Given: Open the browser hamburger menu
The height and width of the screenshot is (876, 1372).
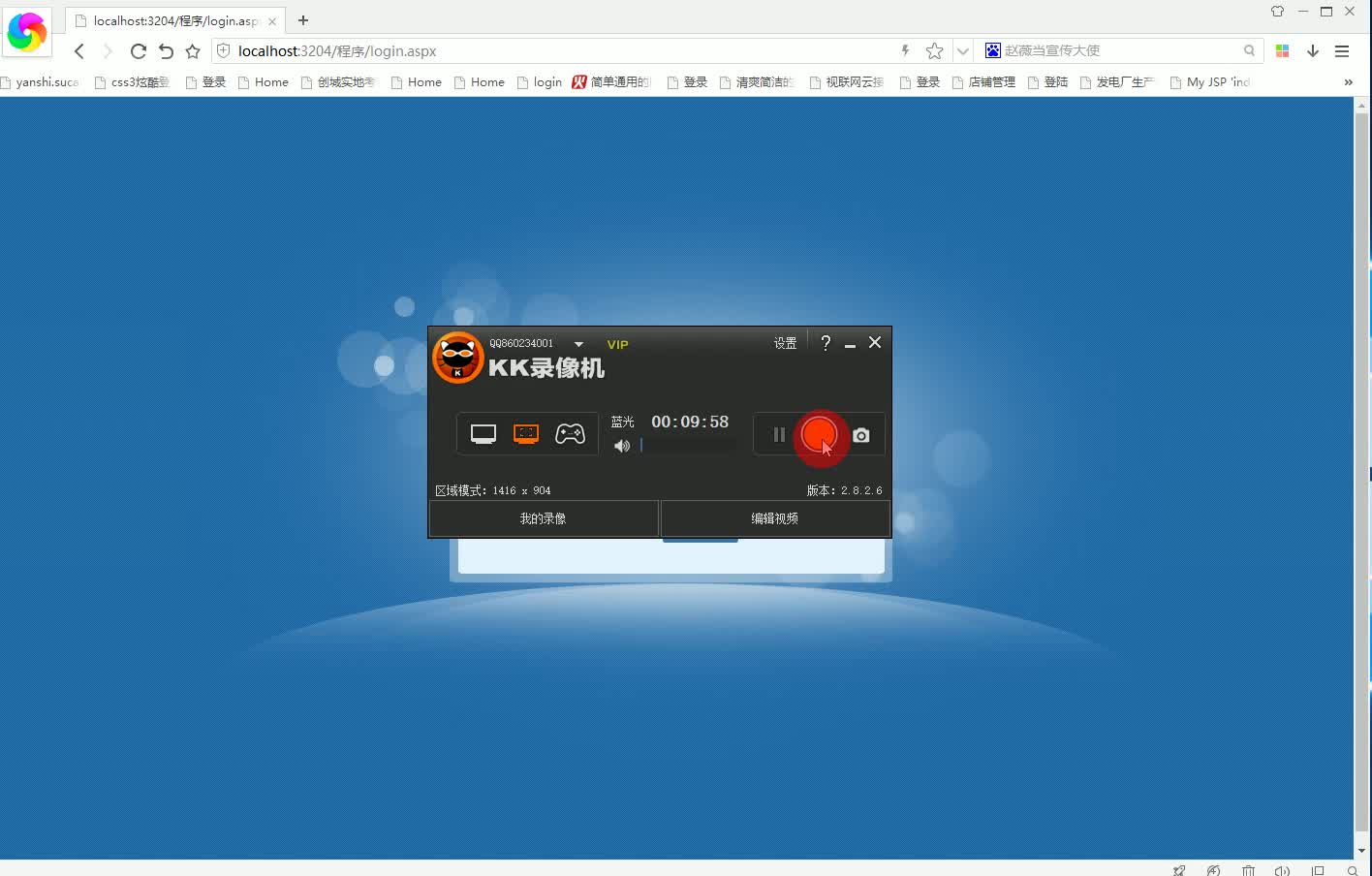Looking at the screenshot, I should 1342,50.
